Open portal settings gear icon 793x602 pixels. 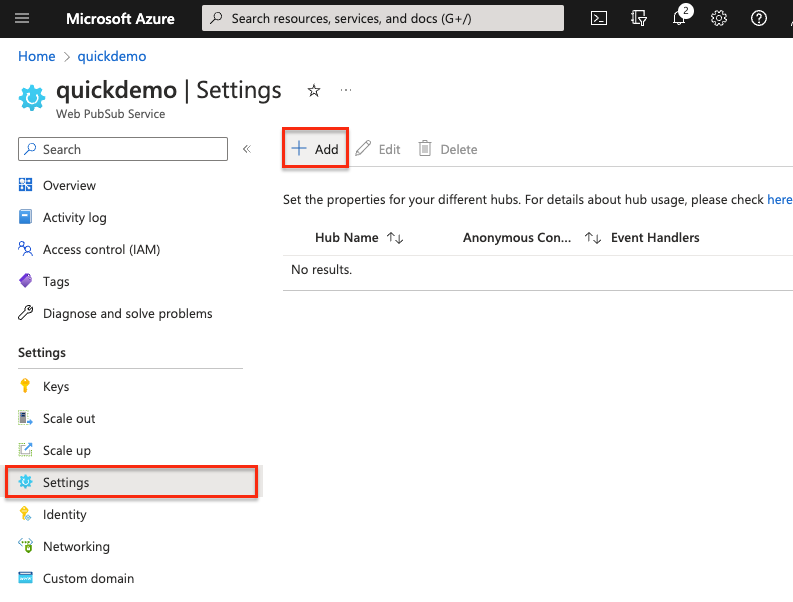(x=719, y=18)
